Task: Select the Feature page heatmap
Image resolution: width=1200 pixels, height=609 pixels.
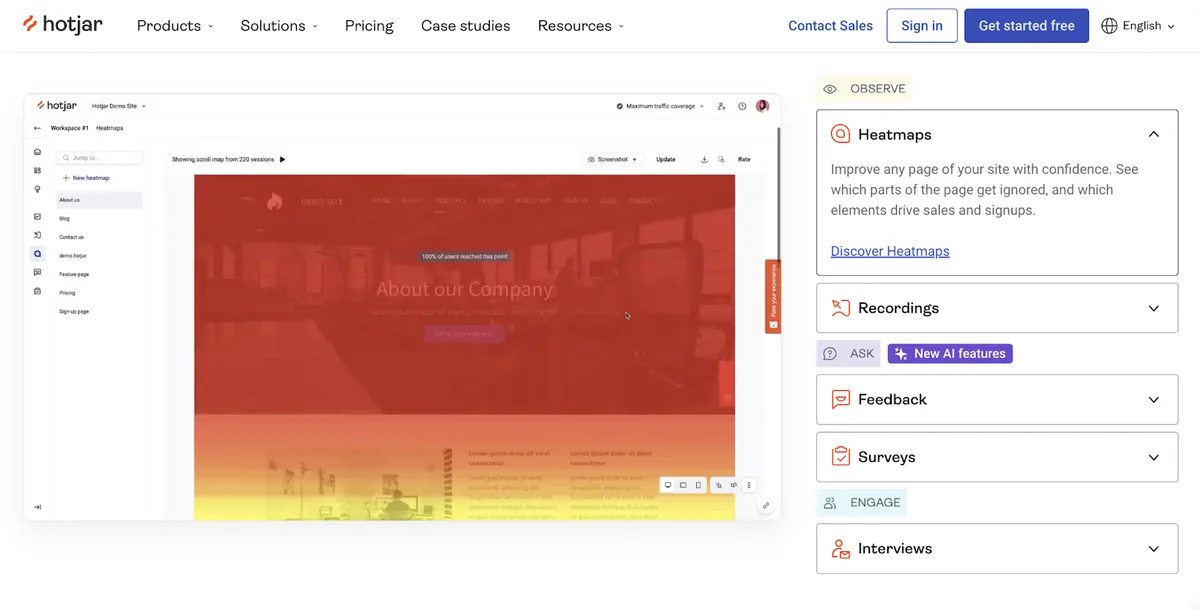Action: 74,274
